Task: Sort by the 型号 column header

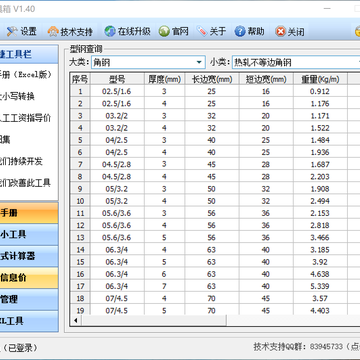Action: 117,79
